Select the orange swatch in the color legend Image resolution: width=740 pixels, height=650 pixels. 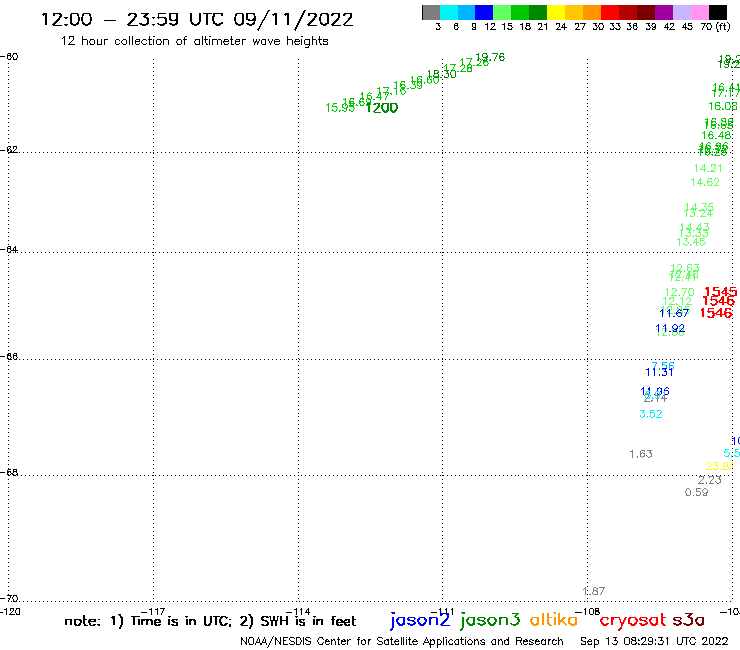(592, 13)
